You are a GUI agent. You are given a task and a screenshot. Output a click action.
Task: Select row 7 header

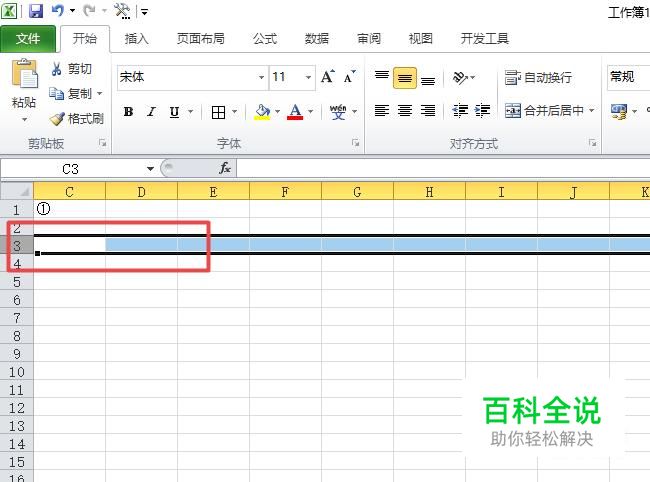coord(17,318)
